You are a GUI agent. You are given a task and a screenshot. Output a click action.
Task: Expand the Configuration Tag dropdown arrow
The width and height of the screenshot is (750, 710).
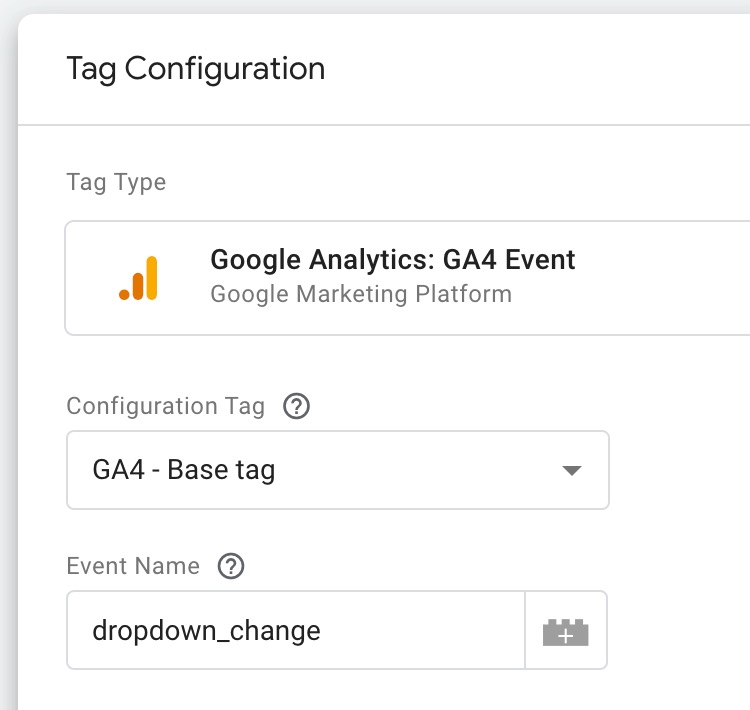click(x=572, y=470)
